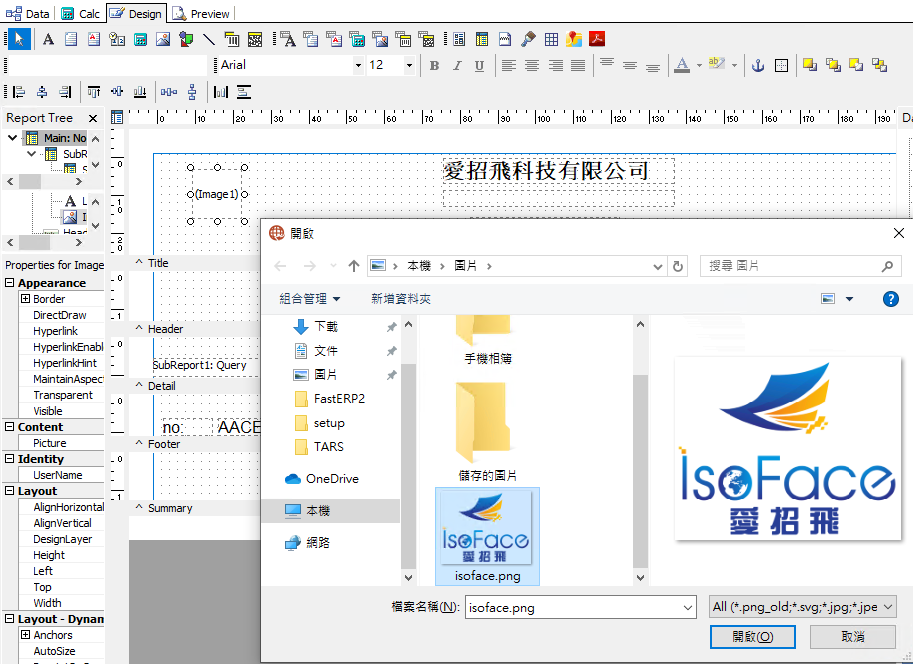This screenshot has width=913, height=664.
Task: Center the text horizontally
Action: point(532,65)
